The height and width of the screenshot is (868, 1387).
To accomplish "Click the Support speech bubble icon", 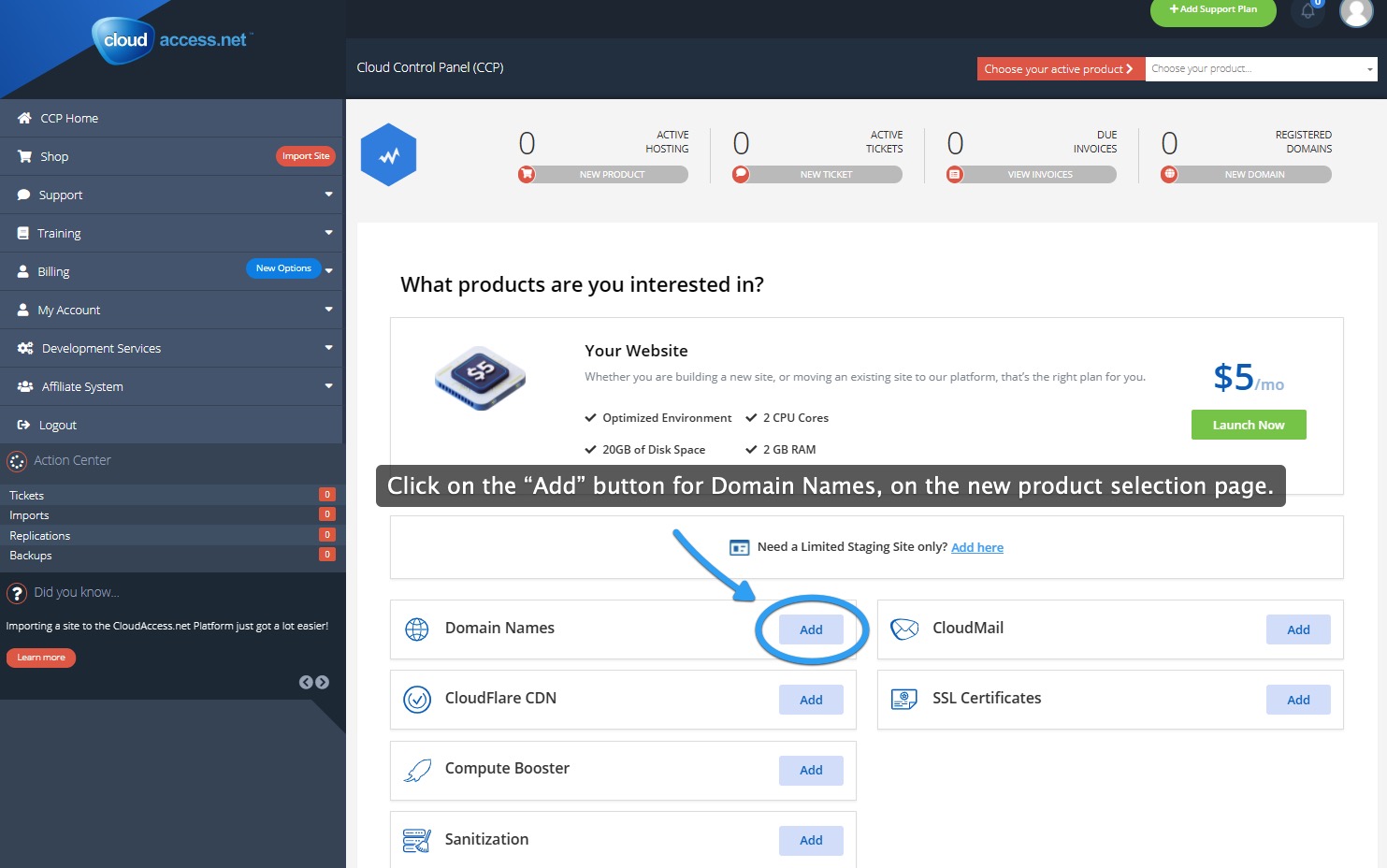I will tap(23, 195).
